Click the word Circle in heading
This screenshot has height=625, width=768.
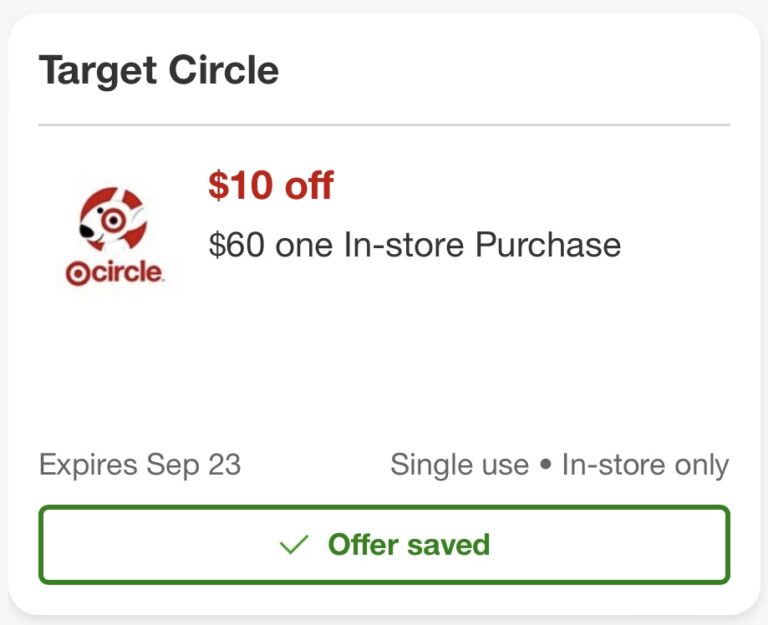(x=222, y=71)
